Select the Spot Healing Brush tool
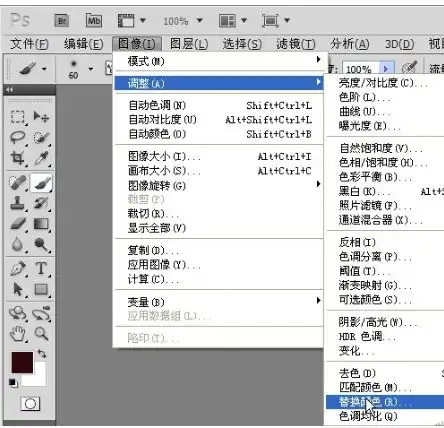Viewport: 444px width, 428px height. tap(18, 183)
